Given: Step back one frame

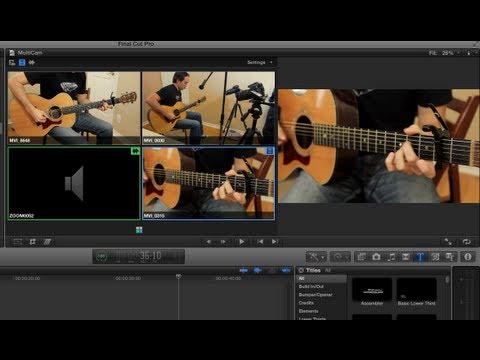Looking at the screenshot, I should 209,242.
